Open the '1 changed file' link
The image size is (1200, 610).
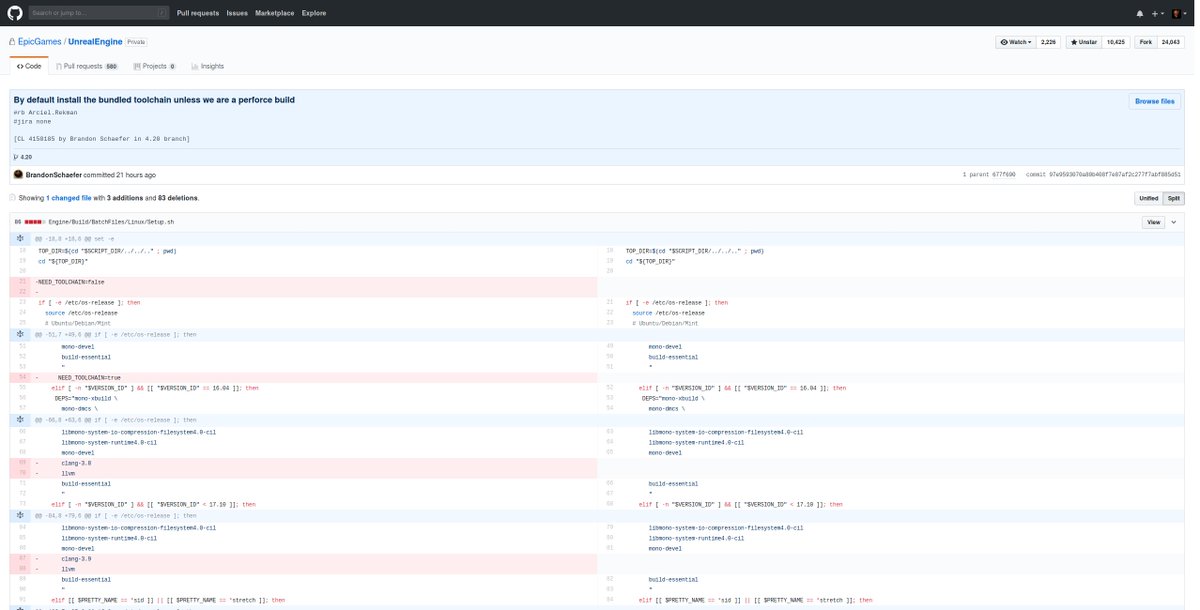pyautogui.click(x=69, y=198)
